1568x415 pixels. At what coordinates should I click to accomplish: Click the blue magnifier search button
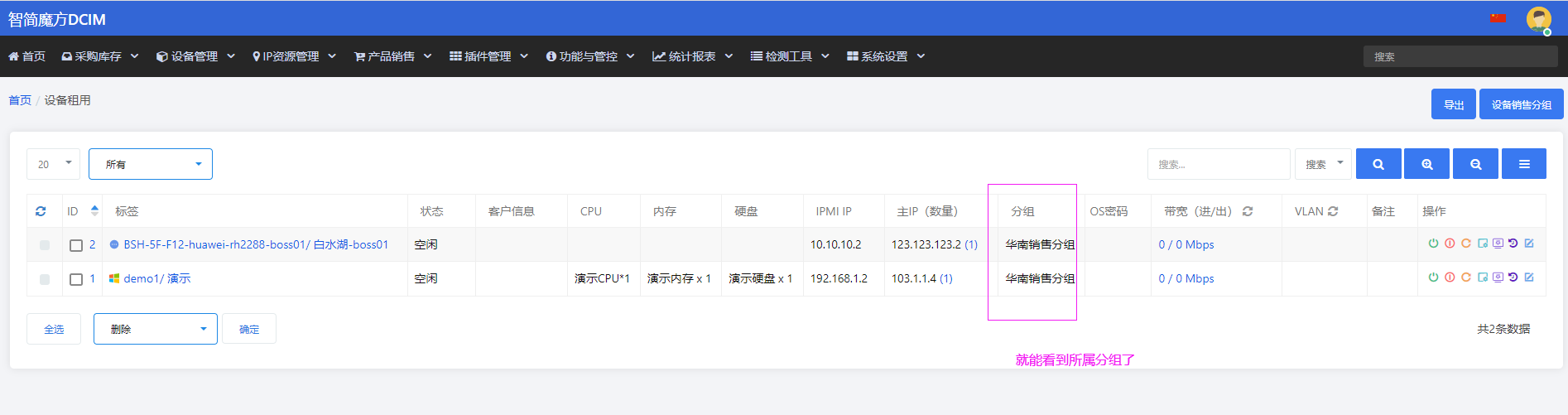[x=1378, y=164]
